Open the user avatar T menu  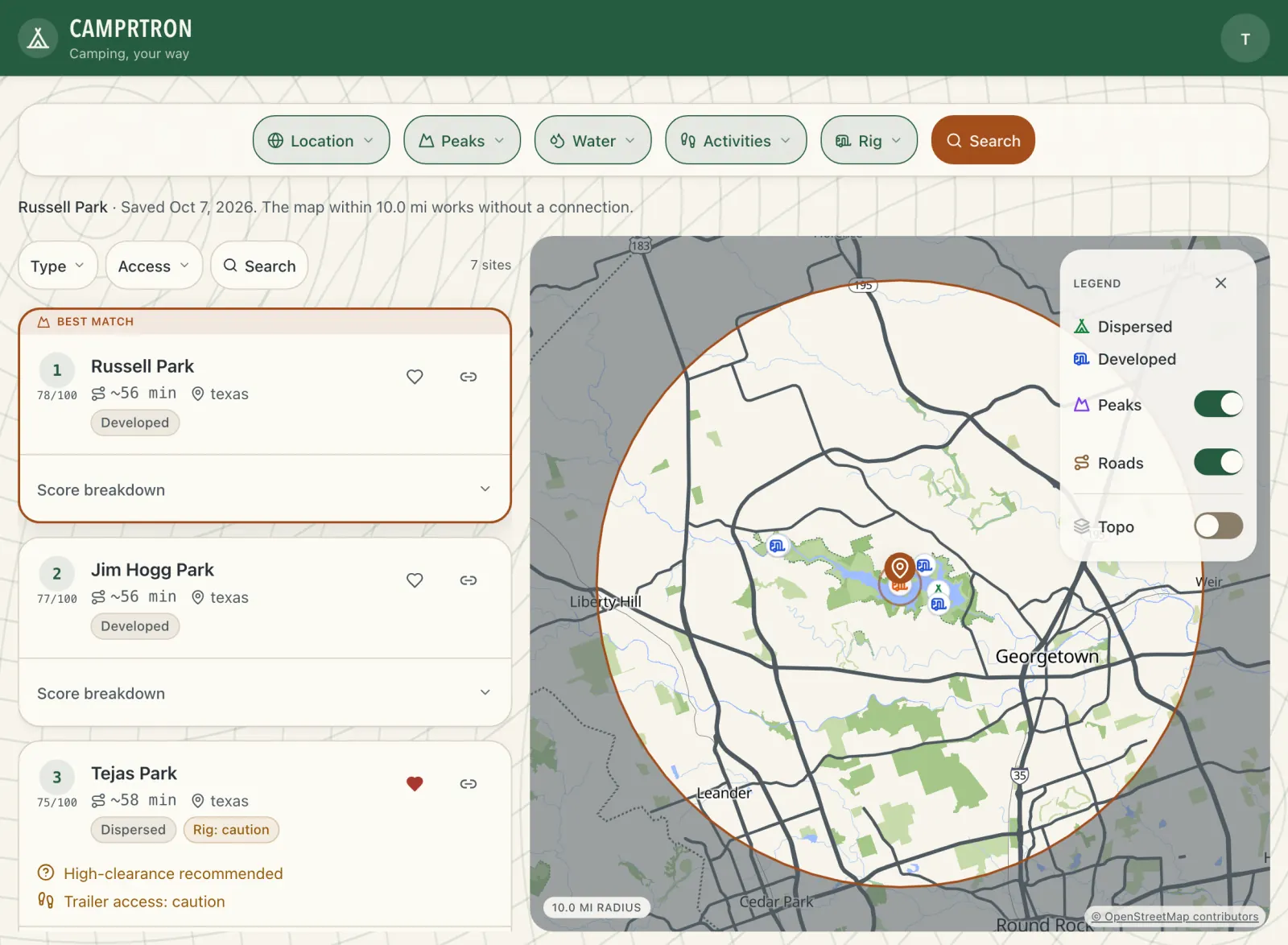(x=1245, y=39)
